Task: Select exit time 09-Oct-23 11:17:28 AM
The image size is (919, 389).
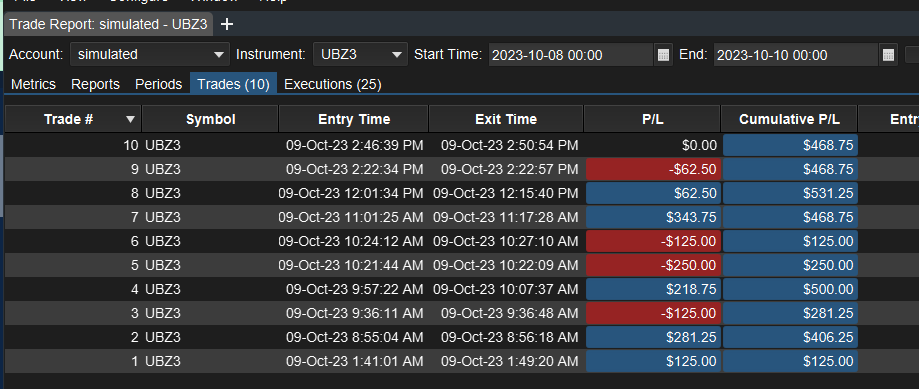Action: (x=506, y=217)
